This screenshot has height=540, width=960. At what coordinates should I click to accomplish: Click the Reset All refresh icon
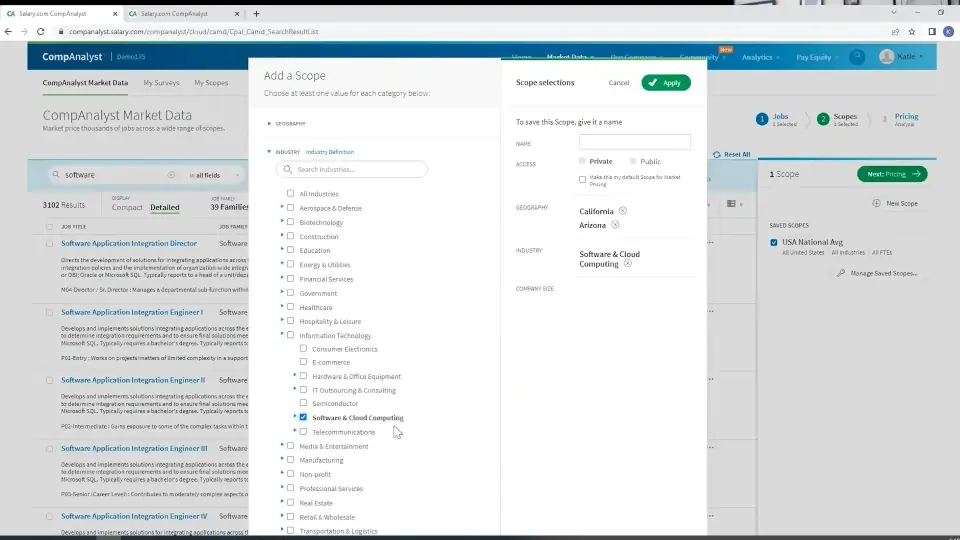[716, 154]
